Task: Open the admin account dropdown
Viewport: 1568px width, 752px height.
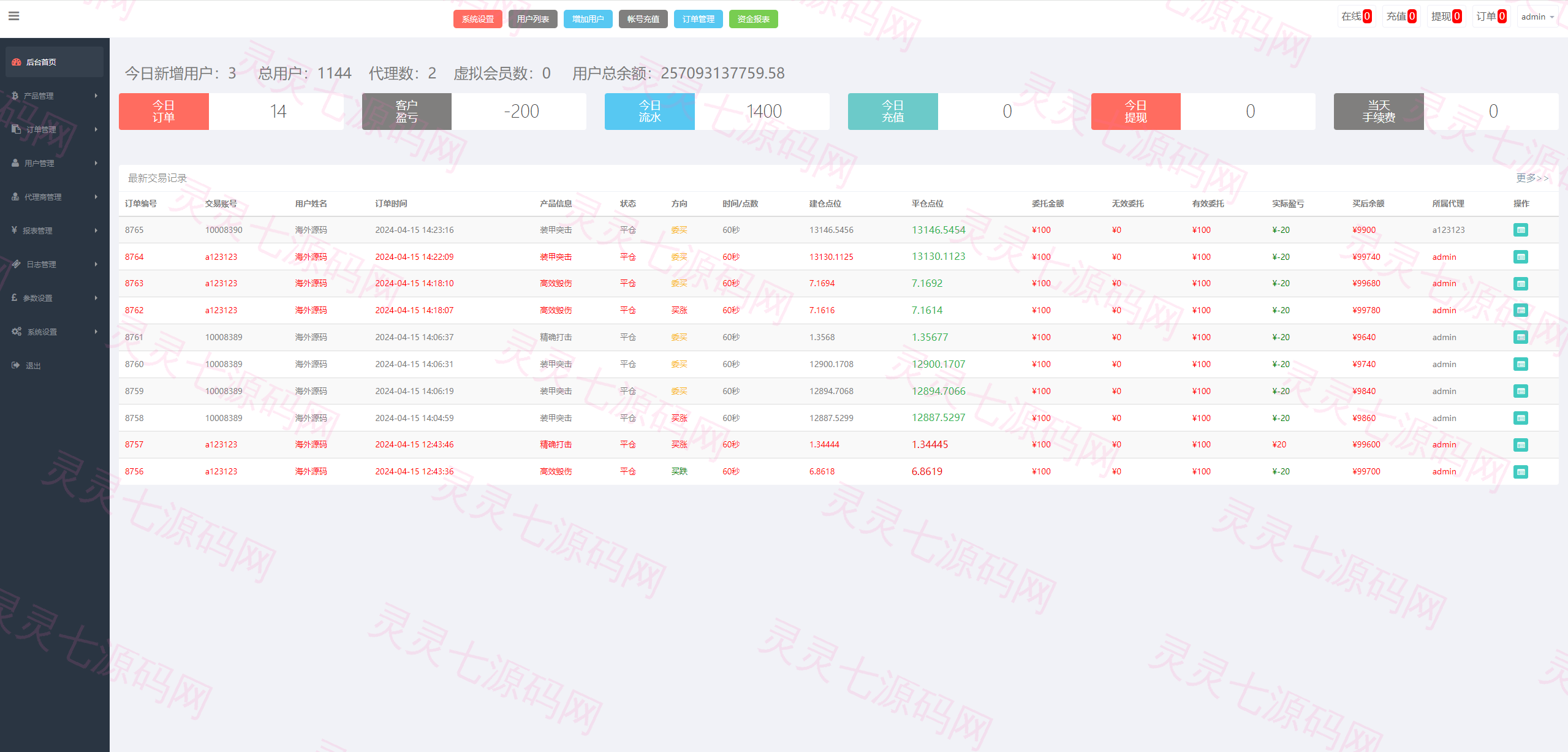Action: [x=1537, y=17]
